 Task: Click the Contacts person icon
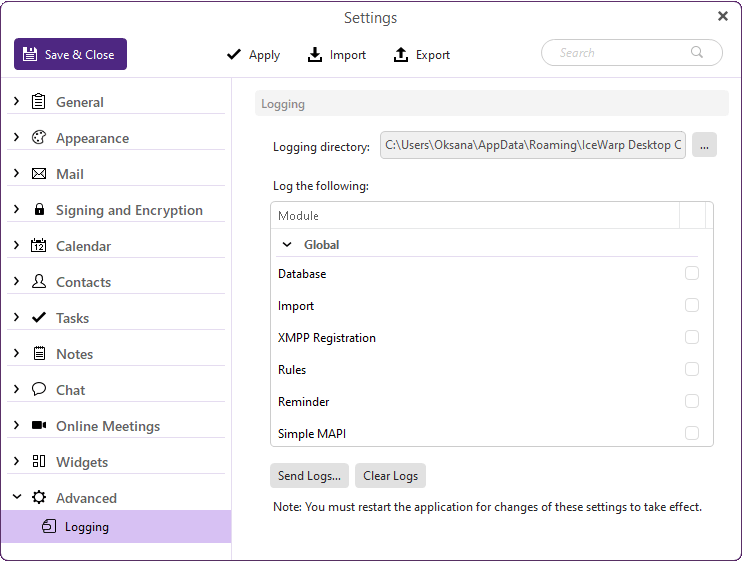[38, 281]
